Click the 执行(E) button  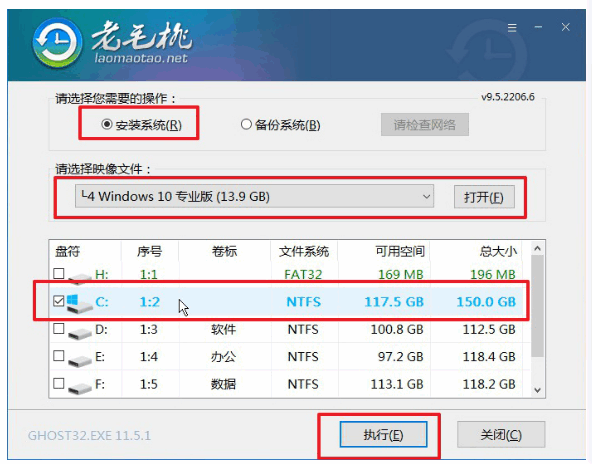pos(383,435)
